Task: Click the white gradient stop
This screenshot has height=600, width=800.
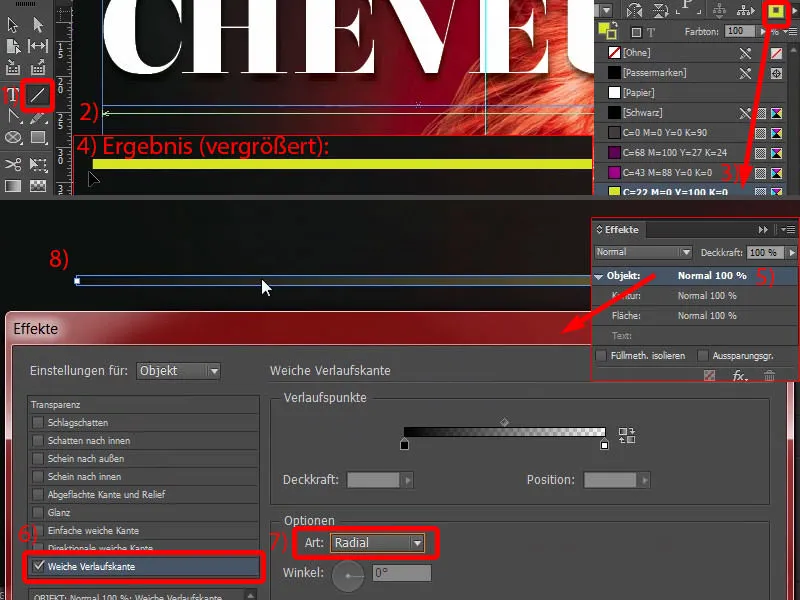Action: click(605, 444)
